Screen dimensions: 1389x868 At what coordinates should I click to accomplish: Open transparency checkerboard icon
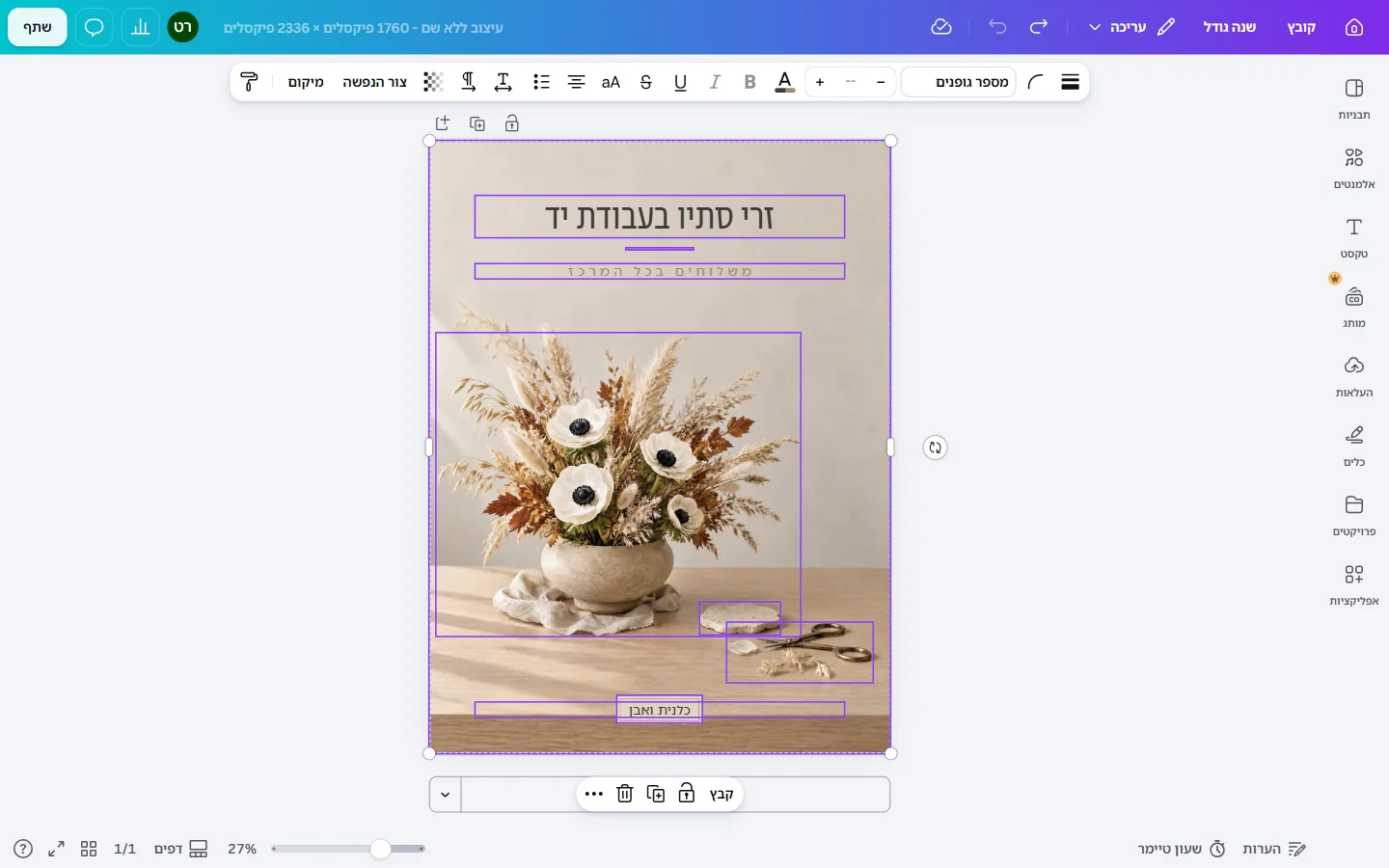[x=434, y=82]
